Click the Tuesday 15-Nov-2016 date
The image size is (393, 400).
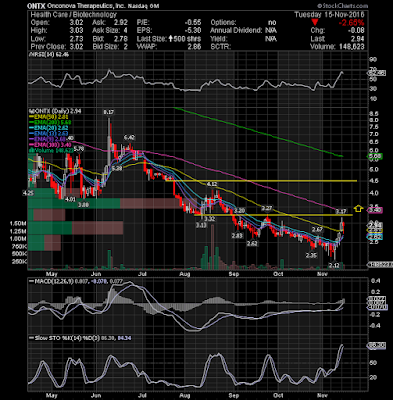(x=330, y=15)
